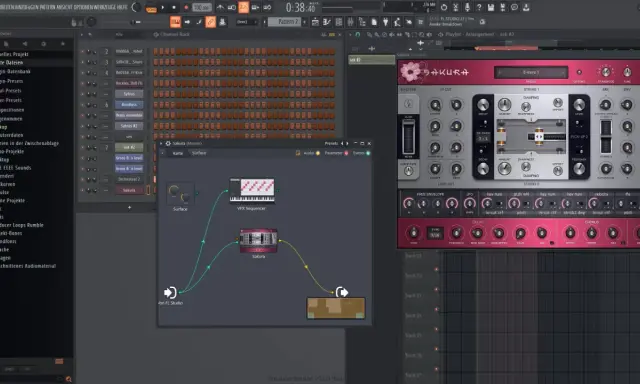This screenshot has height=384, width=640.
Task: Toggle the highlighted orange transport option icon
Action: (244, 7)
